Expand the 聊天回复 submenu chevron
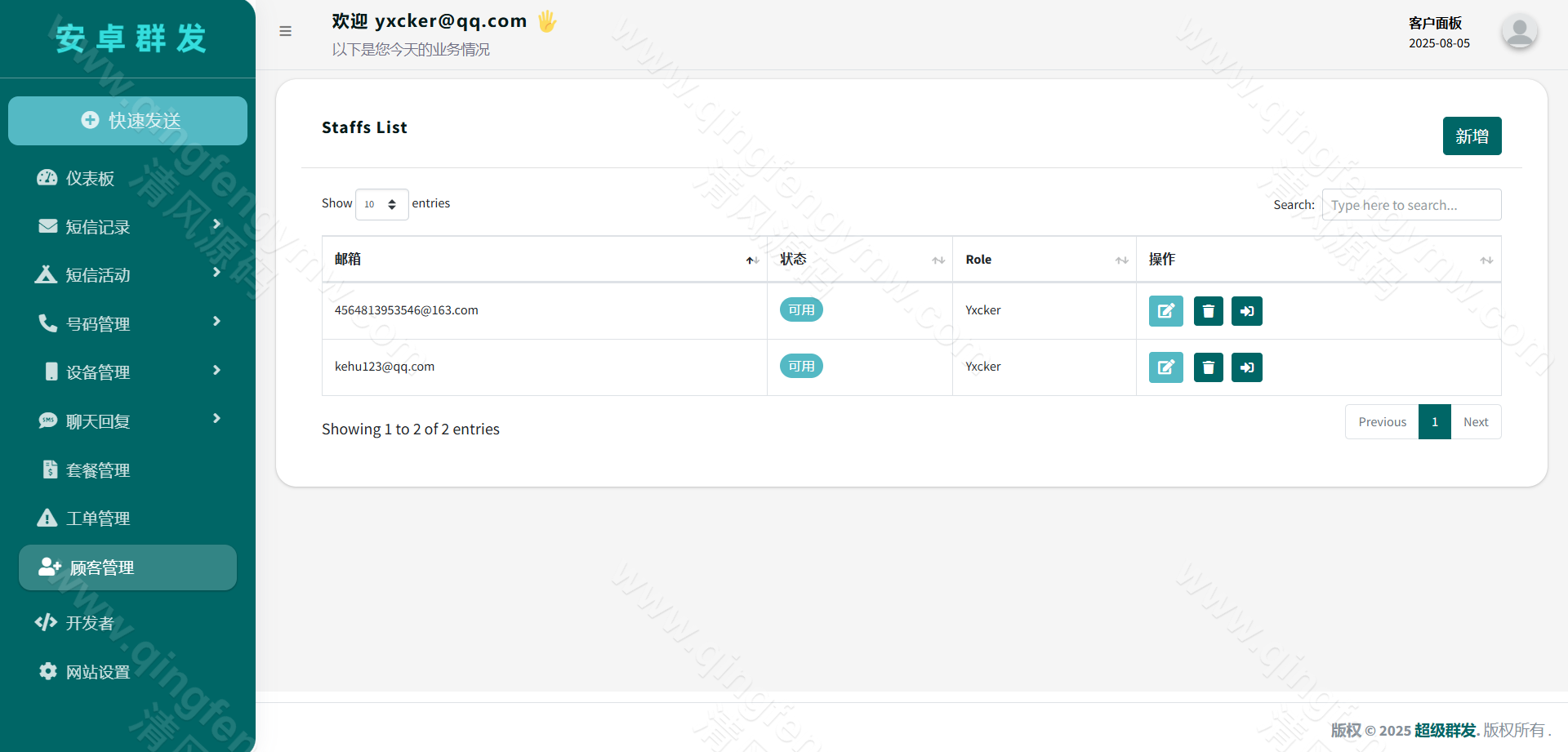The image size is (1568, 752). point(216,418)
